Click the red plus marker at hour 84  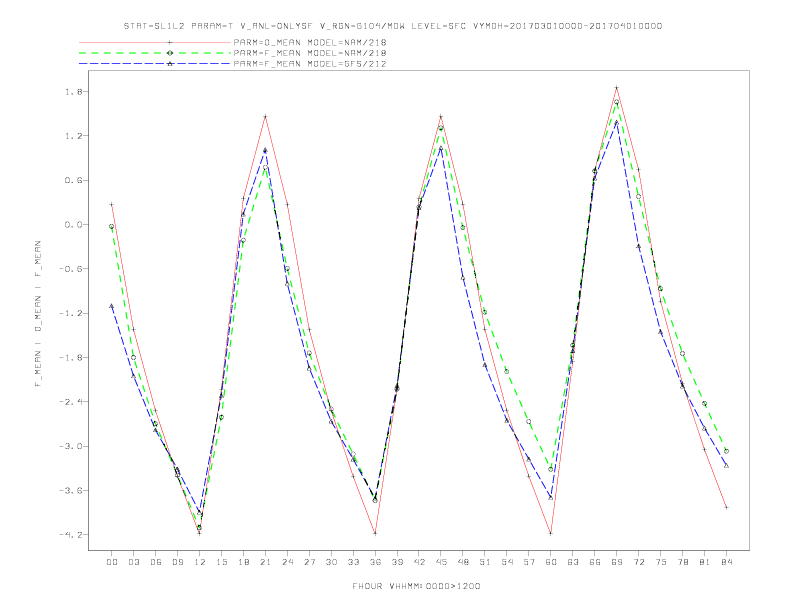pos(726,507)
